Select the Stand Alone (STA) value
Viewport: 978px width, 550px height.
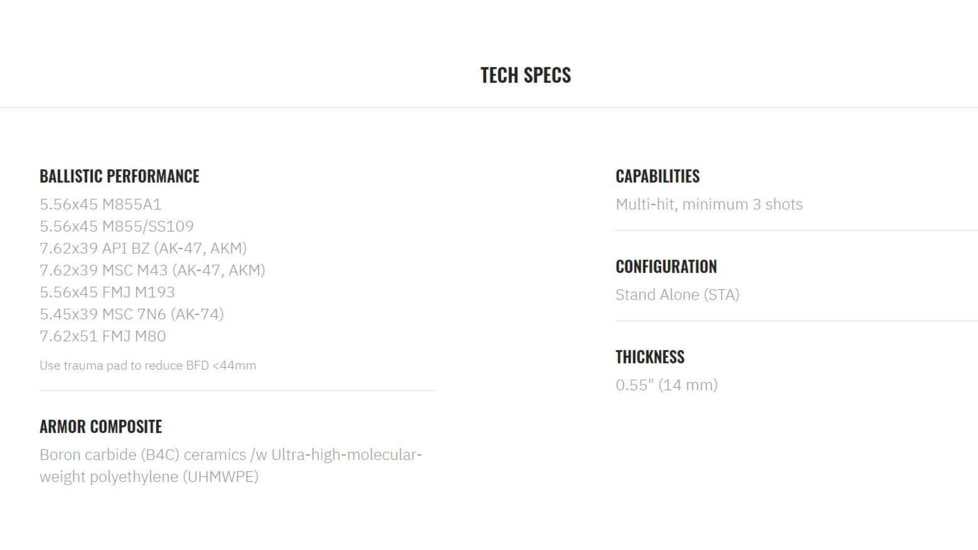677,294
